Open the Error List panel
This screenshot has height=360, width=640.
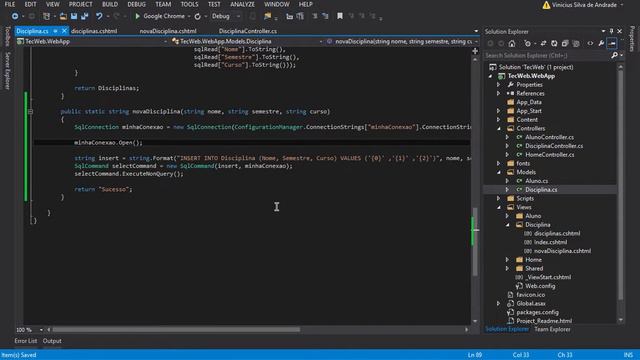pos(26,341)
